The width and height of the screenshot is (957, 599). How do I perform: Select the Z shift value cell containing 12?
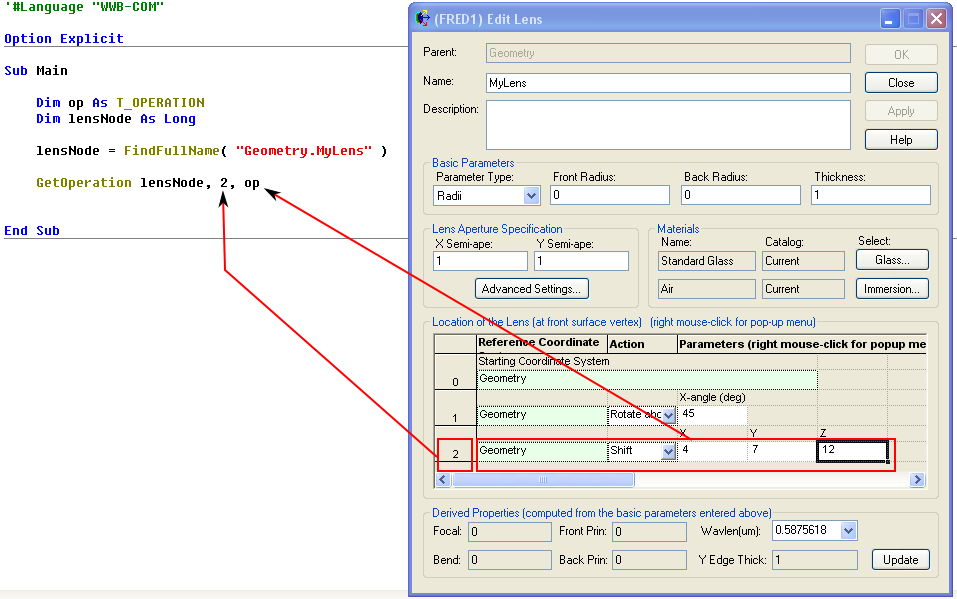point(851,451)
